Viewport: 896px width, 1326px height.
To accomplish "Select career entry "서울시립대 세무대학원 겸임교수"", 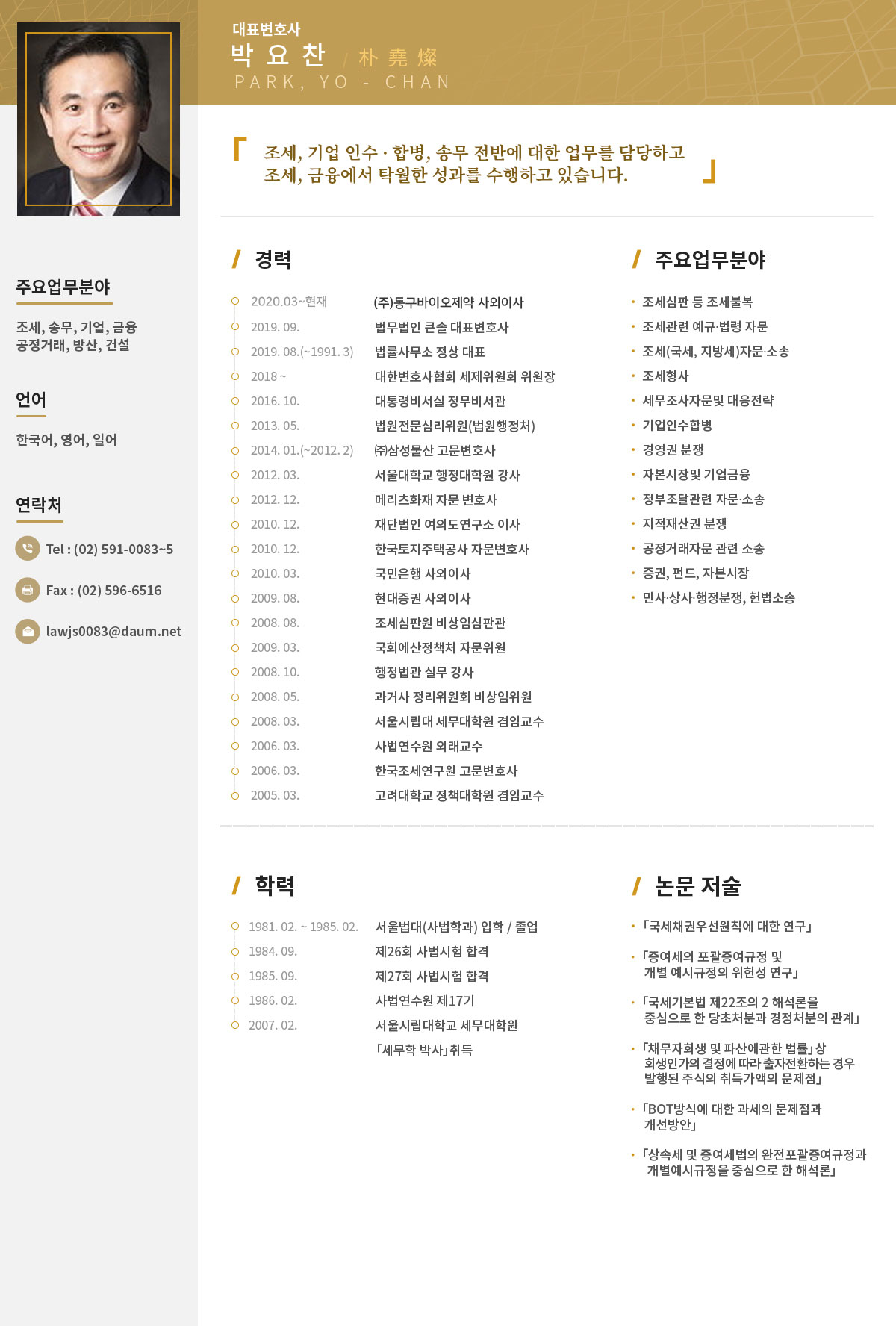I will pos(459,721).
